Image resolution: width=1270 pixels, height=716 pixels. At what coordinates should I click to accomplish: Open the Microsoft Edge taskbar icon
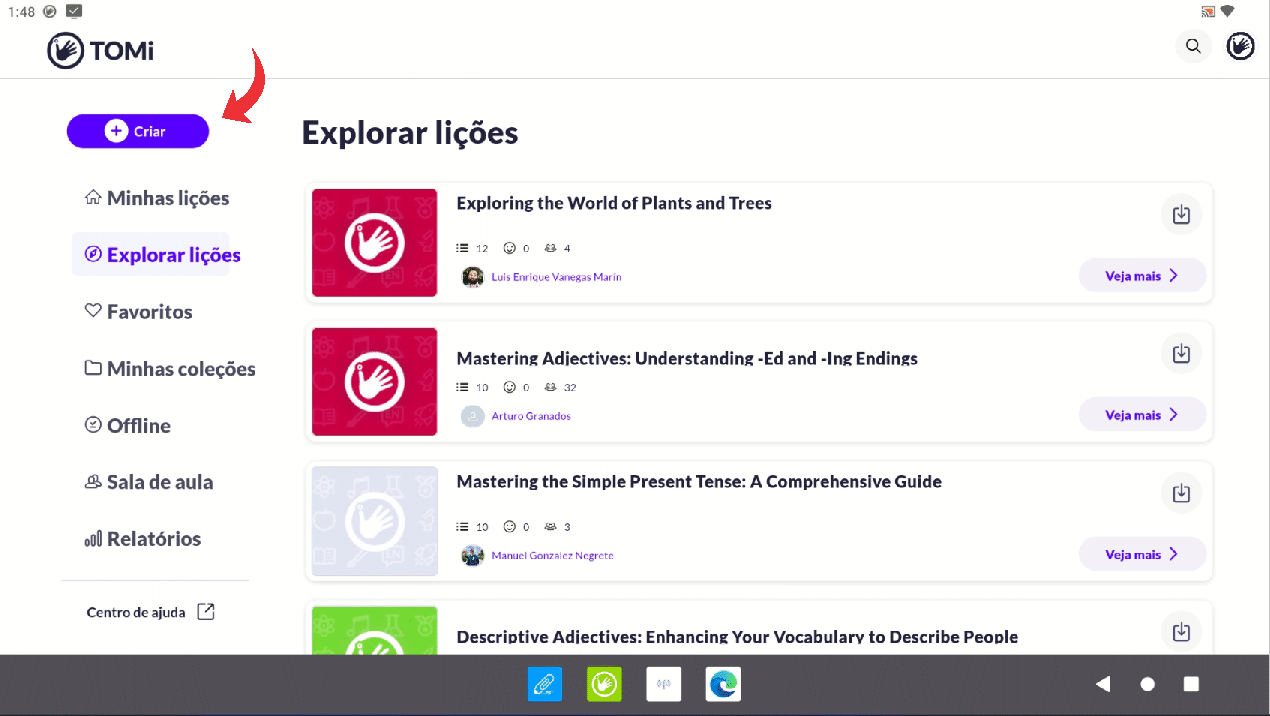pyautogui.click(x=722, y=684)
